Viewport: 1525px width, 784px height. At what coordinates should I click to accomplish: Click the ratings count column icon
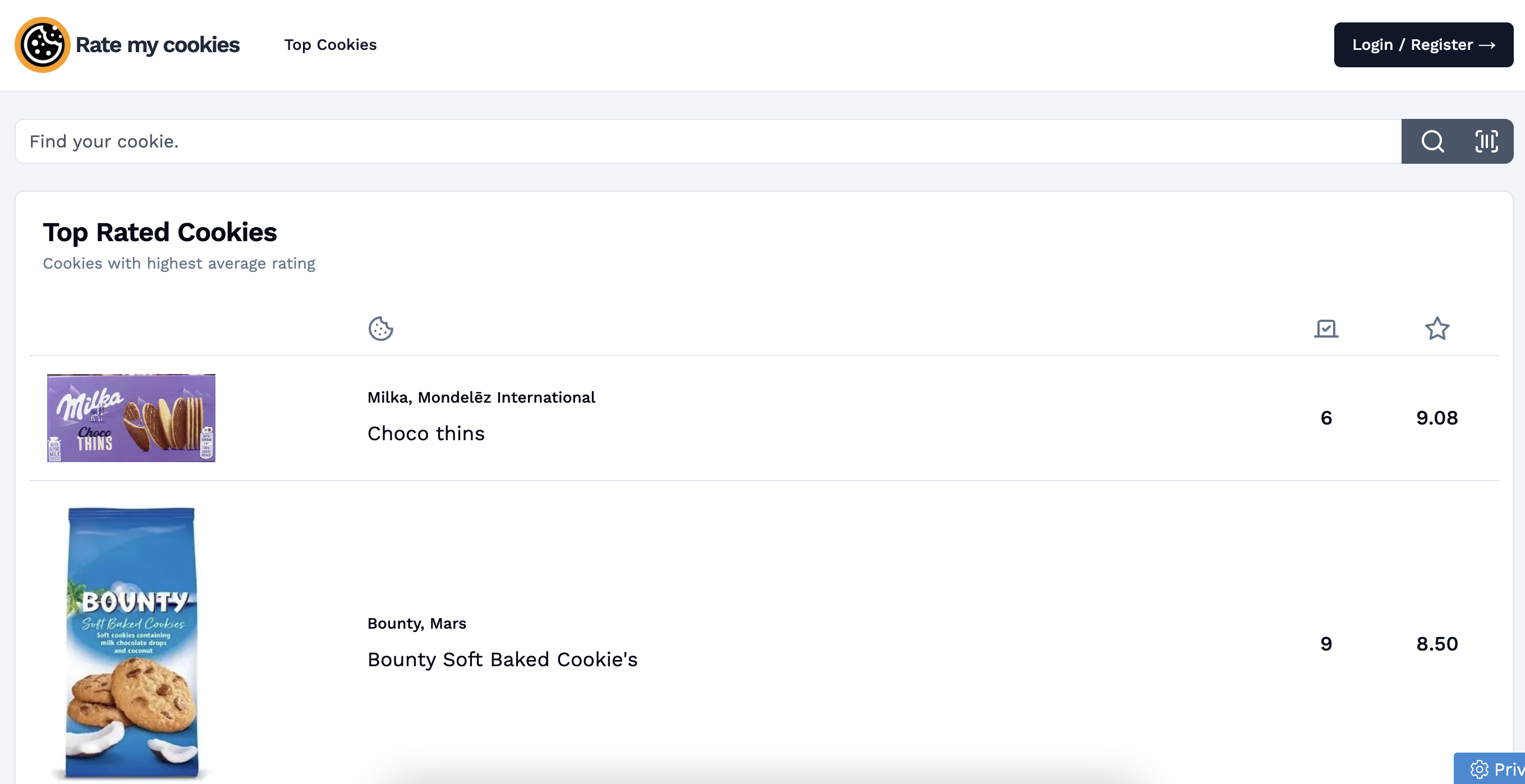point(1326,329)
